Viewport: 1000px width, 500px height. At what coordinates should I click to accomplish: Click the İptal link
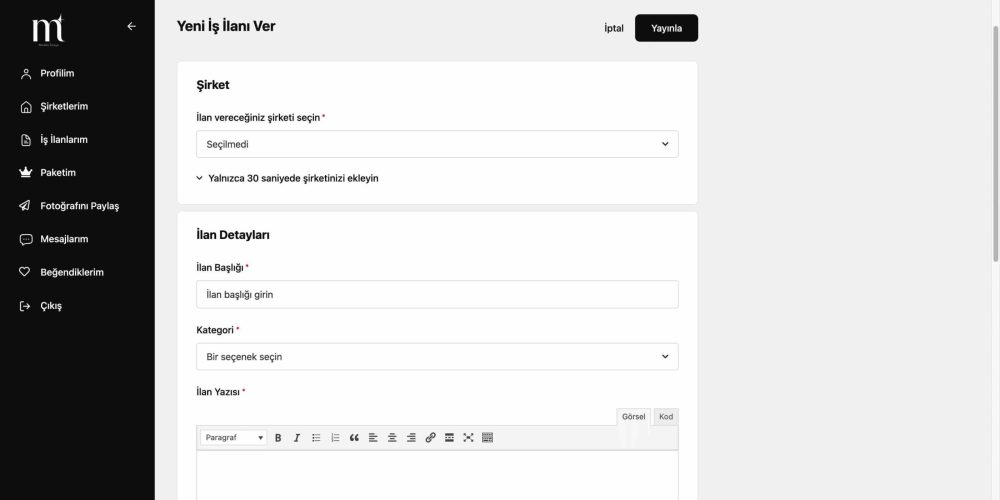[x=614, y=28]
